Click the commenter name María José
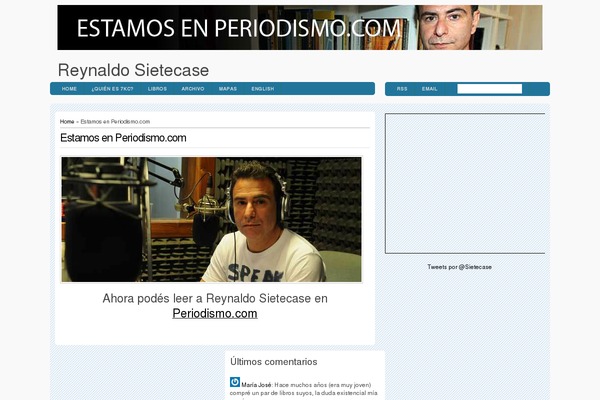The height and width of the screenshot is (400, 600). (x=256, y=385)
